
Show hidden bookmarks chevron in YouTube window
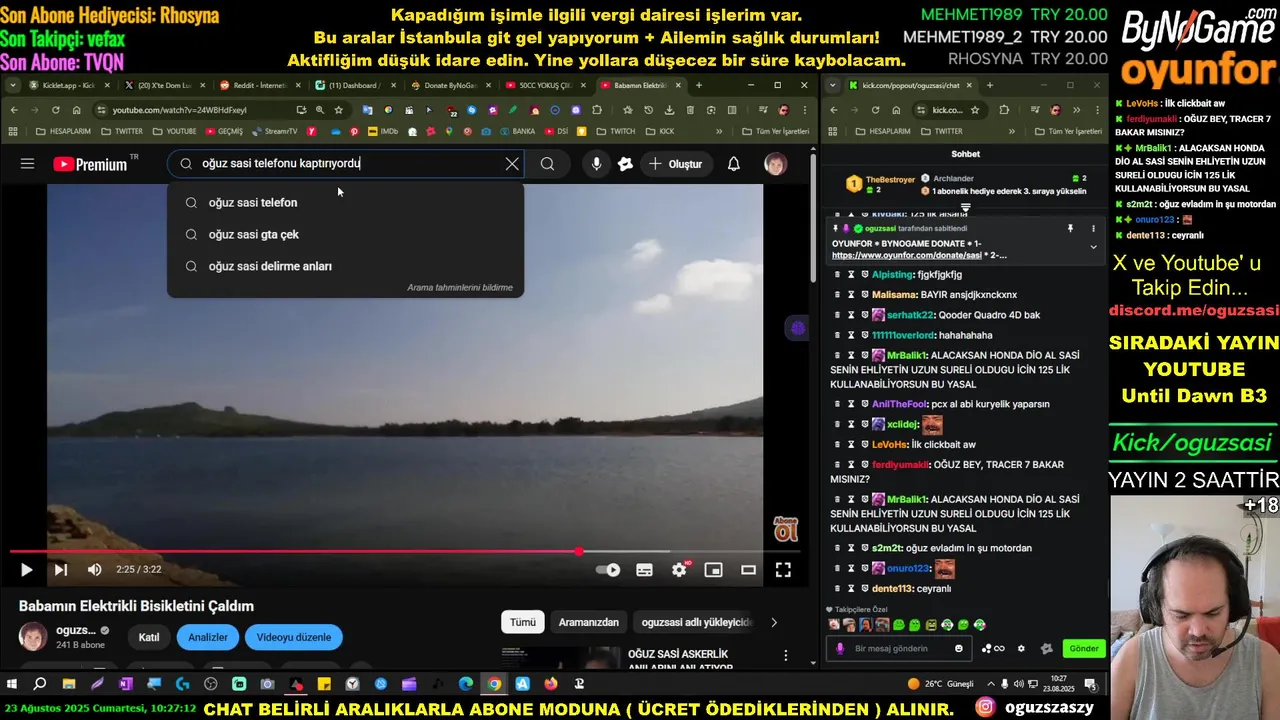tap(719, 131)
